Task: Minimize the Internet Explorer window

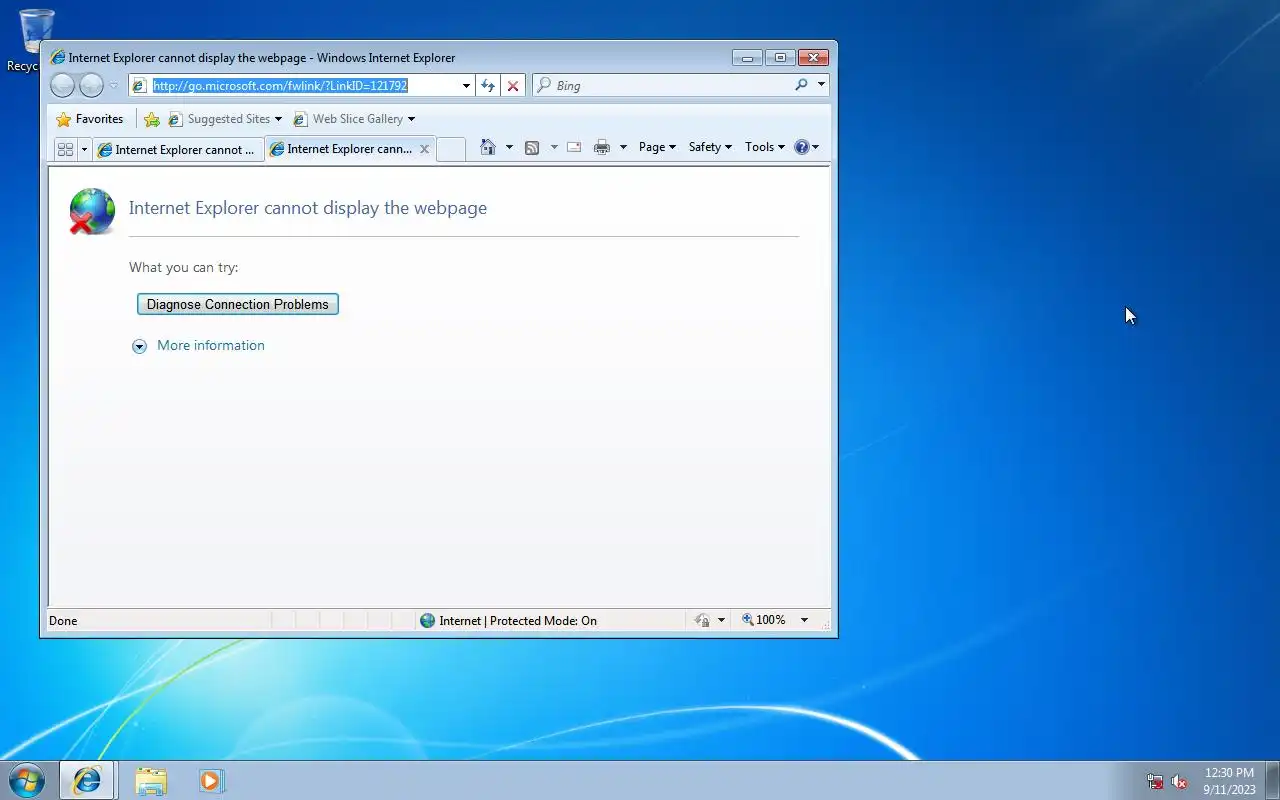Action: pos(747,58)
